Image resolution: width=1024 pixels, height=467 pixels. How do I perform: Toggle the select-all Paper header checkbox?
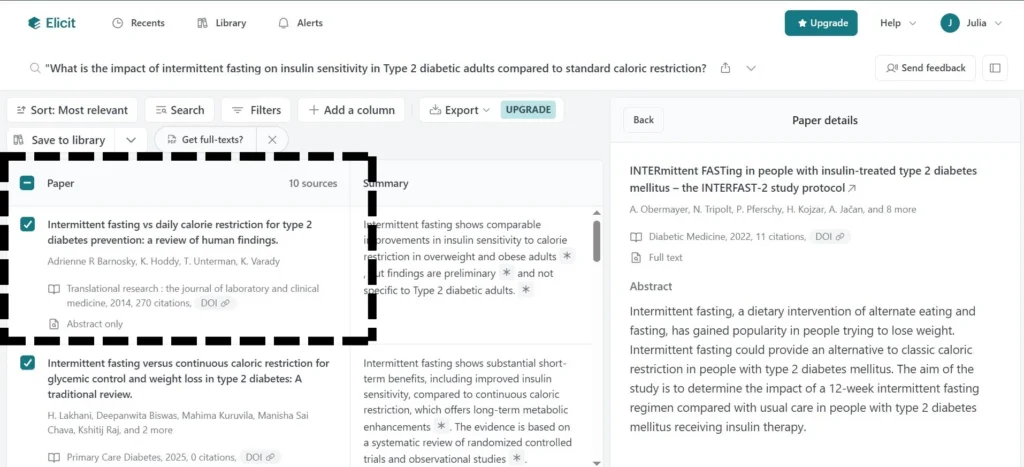(x=27, y=184)
